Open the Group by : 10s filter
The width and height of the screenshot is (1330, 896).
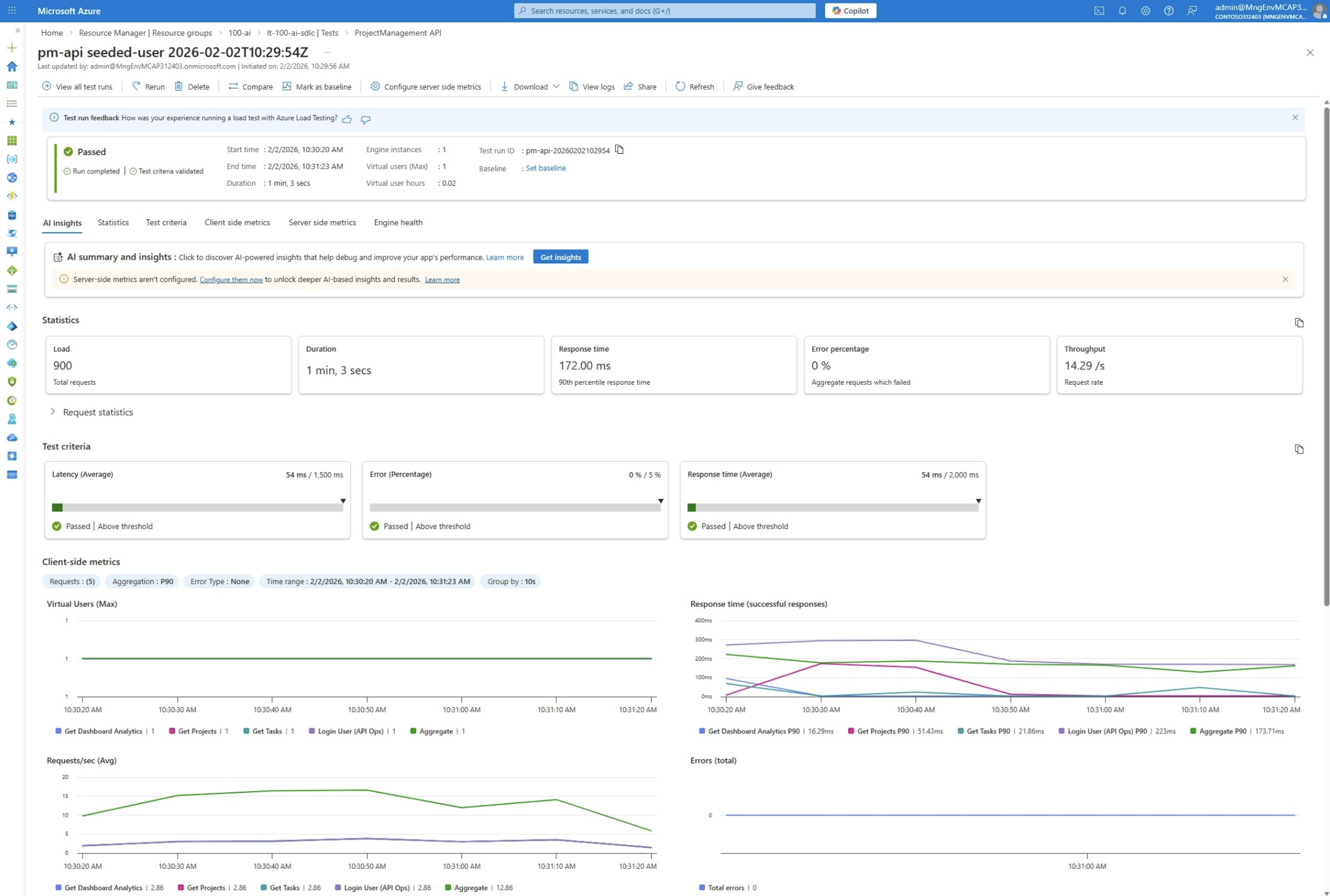pyautogui.click(x=511, y=581)
